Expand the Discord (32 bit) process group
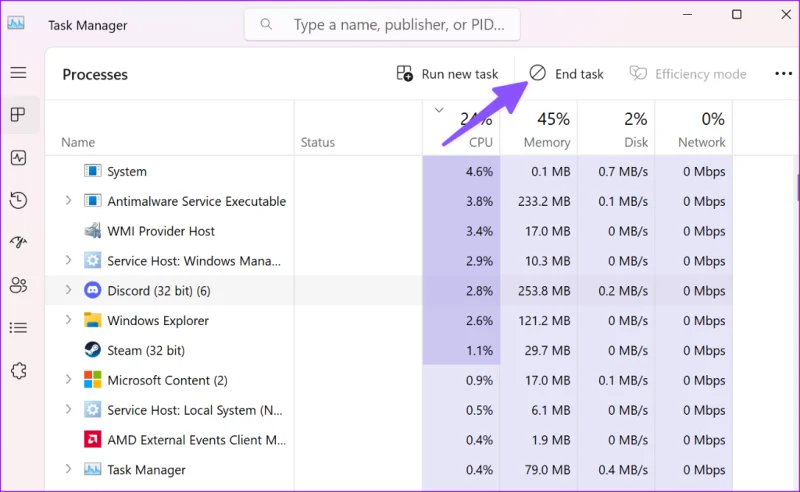 (68, 290)
